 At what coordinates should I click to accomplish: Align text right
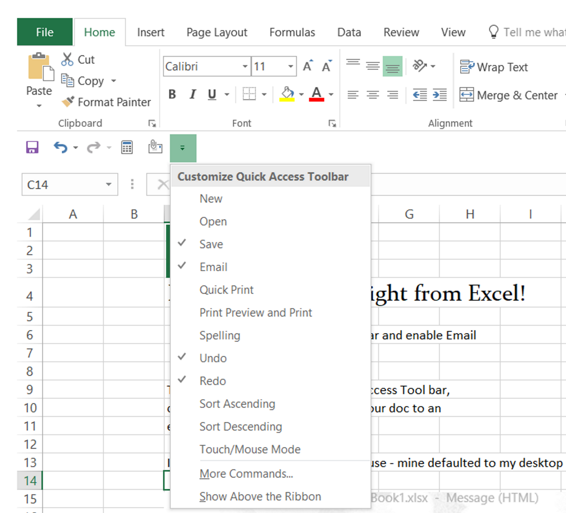coord(392,95)
